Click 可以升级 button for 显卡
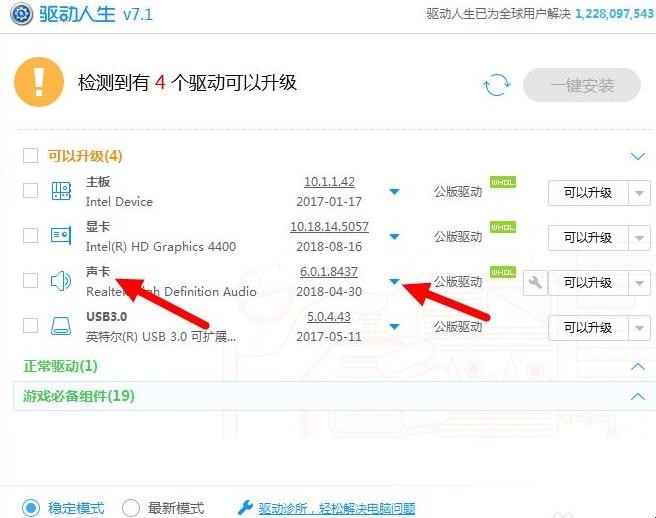The width and height of the screenshot is (656, 518). click(x=588, y=238)
